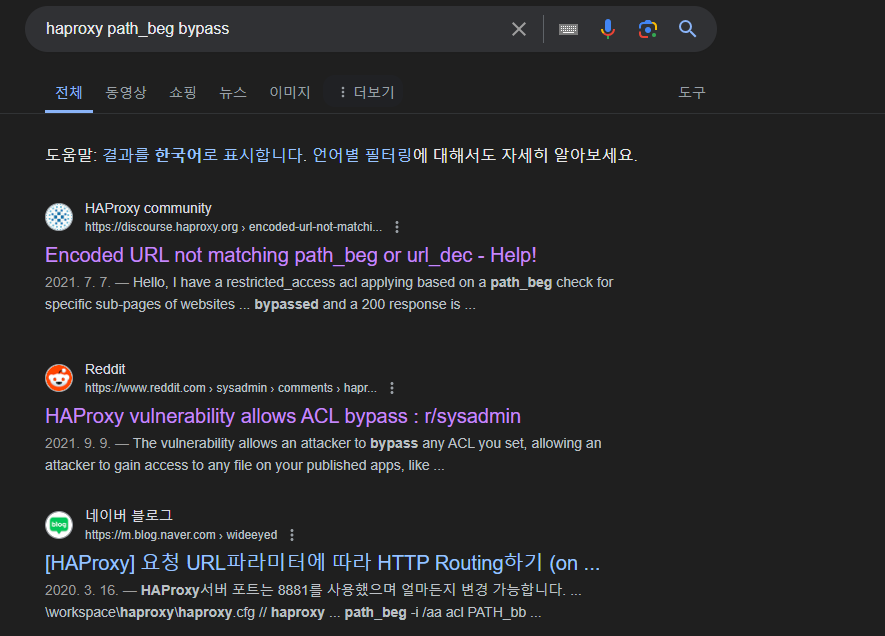This screenshot has height=636, width=885.
Task: Open the 뉴스 results tab
Action: (233, 92)
